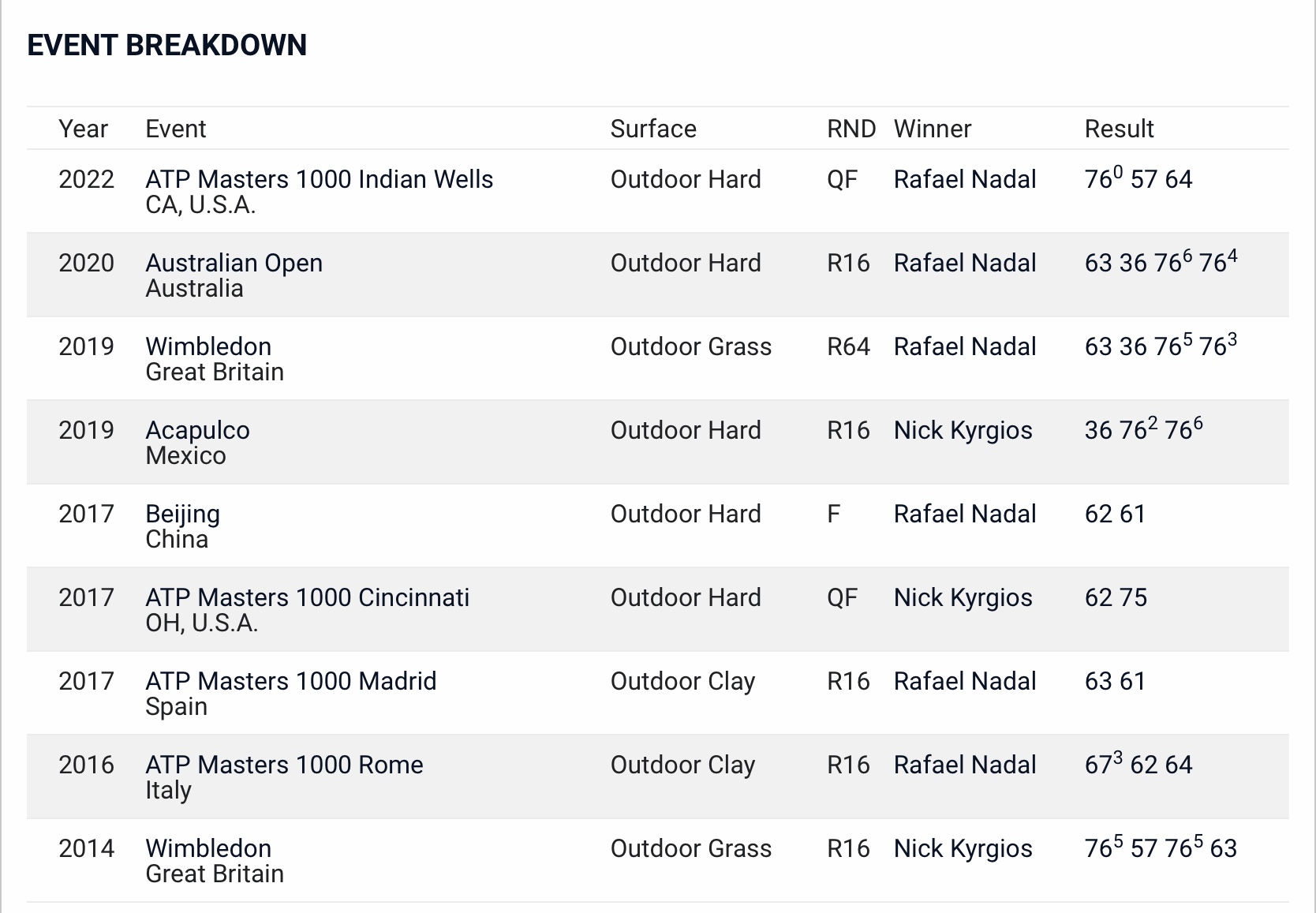Click the Result column header
The width and height of the screenshot is (1316, 913).
click(1119, 129)
